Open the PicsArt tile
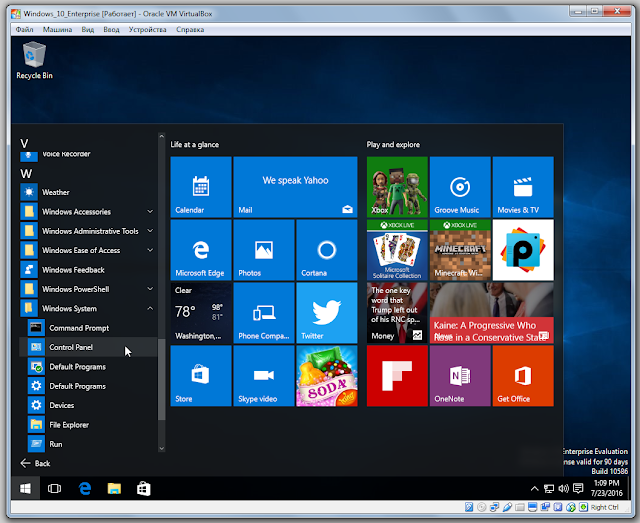 coord(523,250)
